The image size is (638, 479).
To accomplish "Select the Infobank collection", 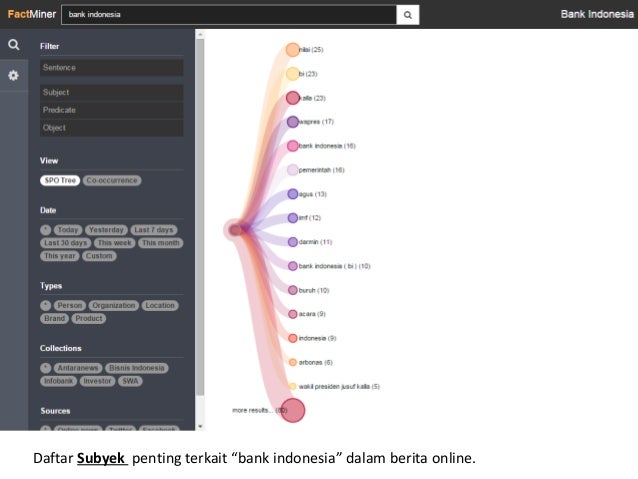I will pos(58,381).
